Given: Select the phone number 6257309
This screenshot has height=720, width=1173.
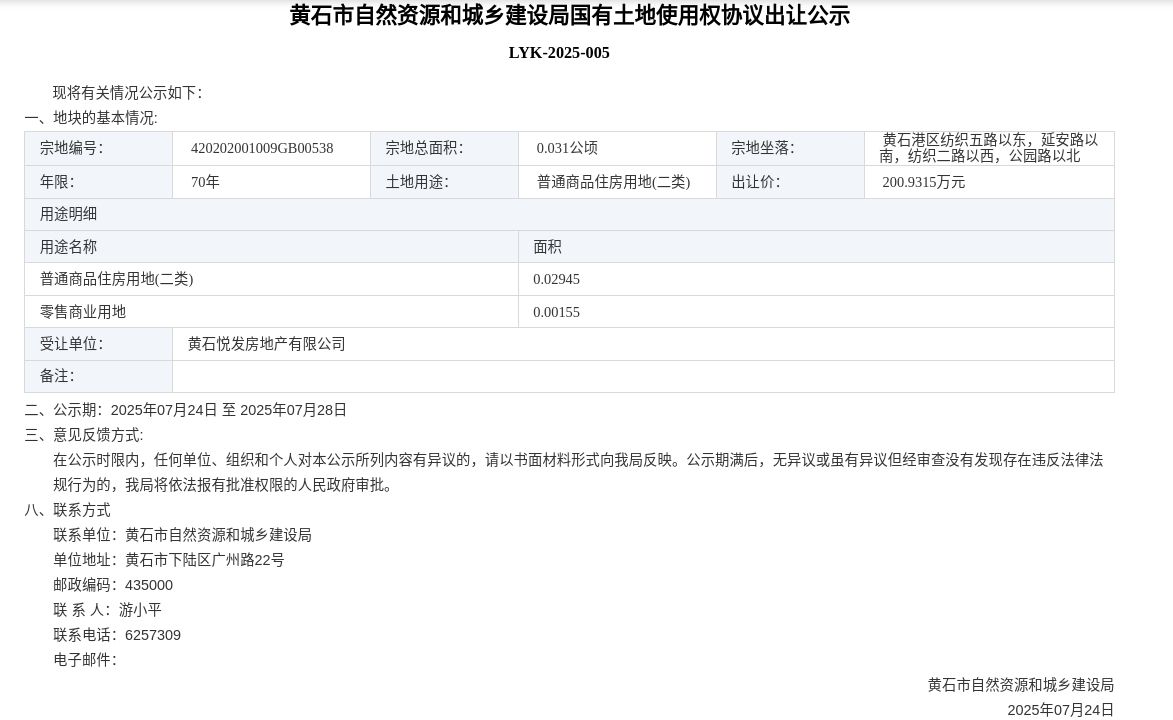Looking at the screenshot, I should coord(153,635).
